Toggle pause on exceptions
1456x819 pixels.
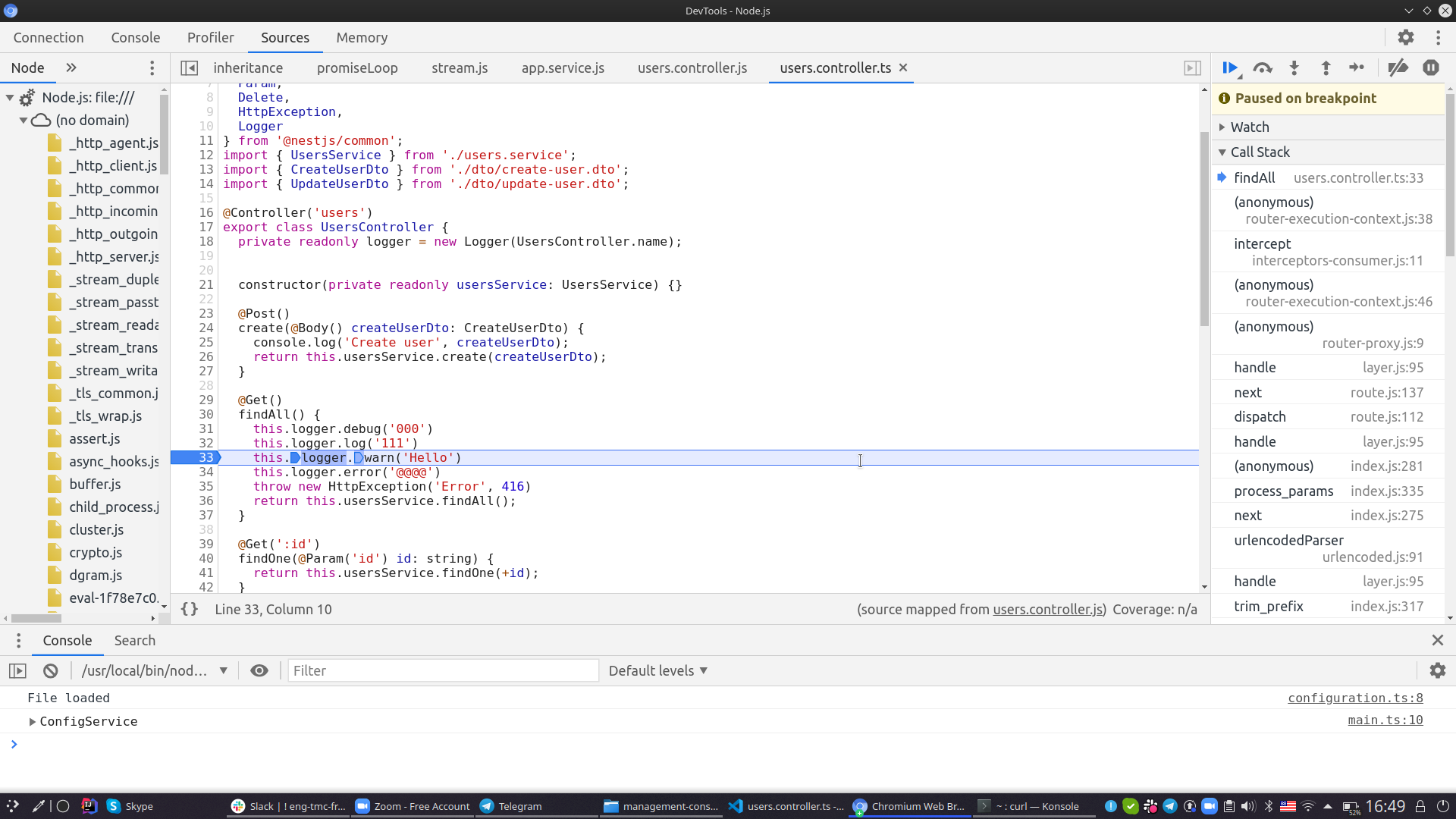[1430, 68]
